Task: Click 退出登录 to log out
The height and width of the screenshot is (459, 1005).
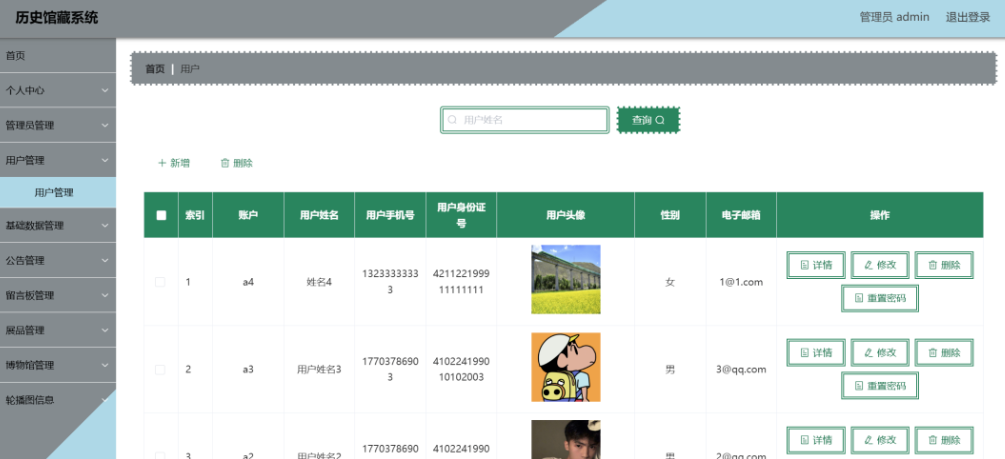Action: click(x=968, y=17)
